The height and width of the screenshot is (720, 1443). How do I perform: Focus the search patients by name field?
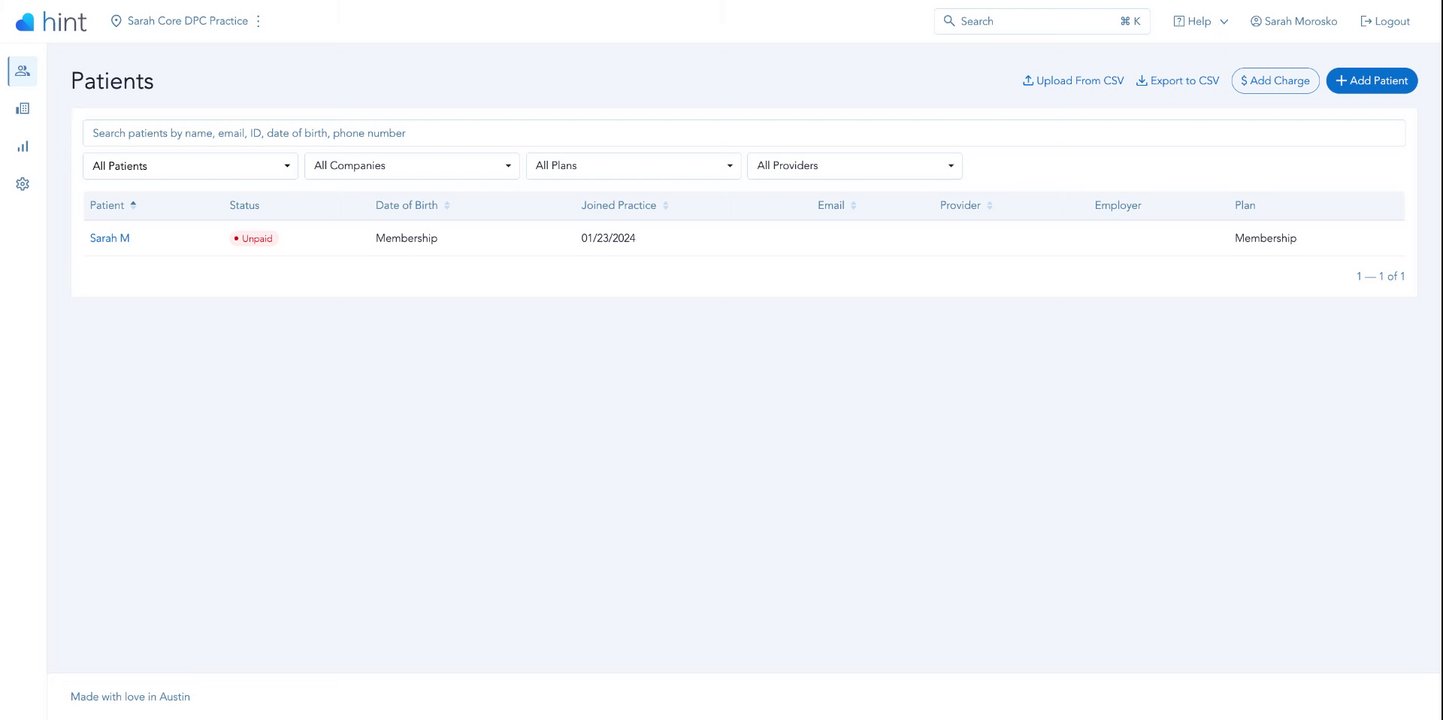(744, 133)
